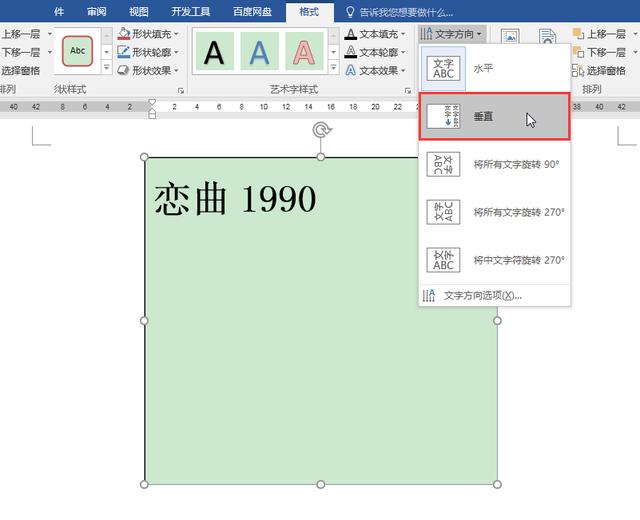640x520 pixels.
Task: Click 下移一层 at the left edge
Action: pyautogui.click(x=21, y=52)
